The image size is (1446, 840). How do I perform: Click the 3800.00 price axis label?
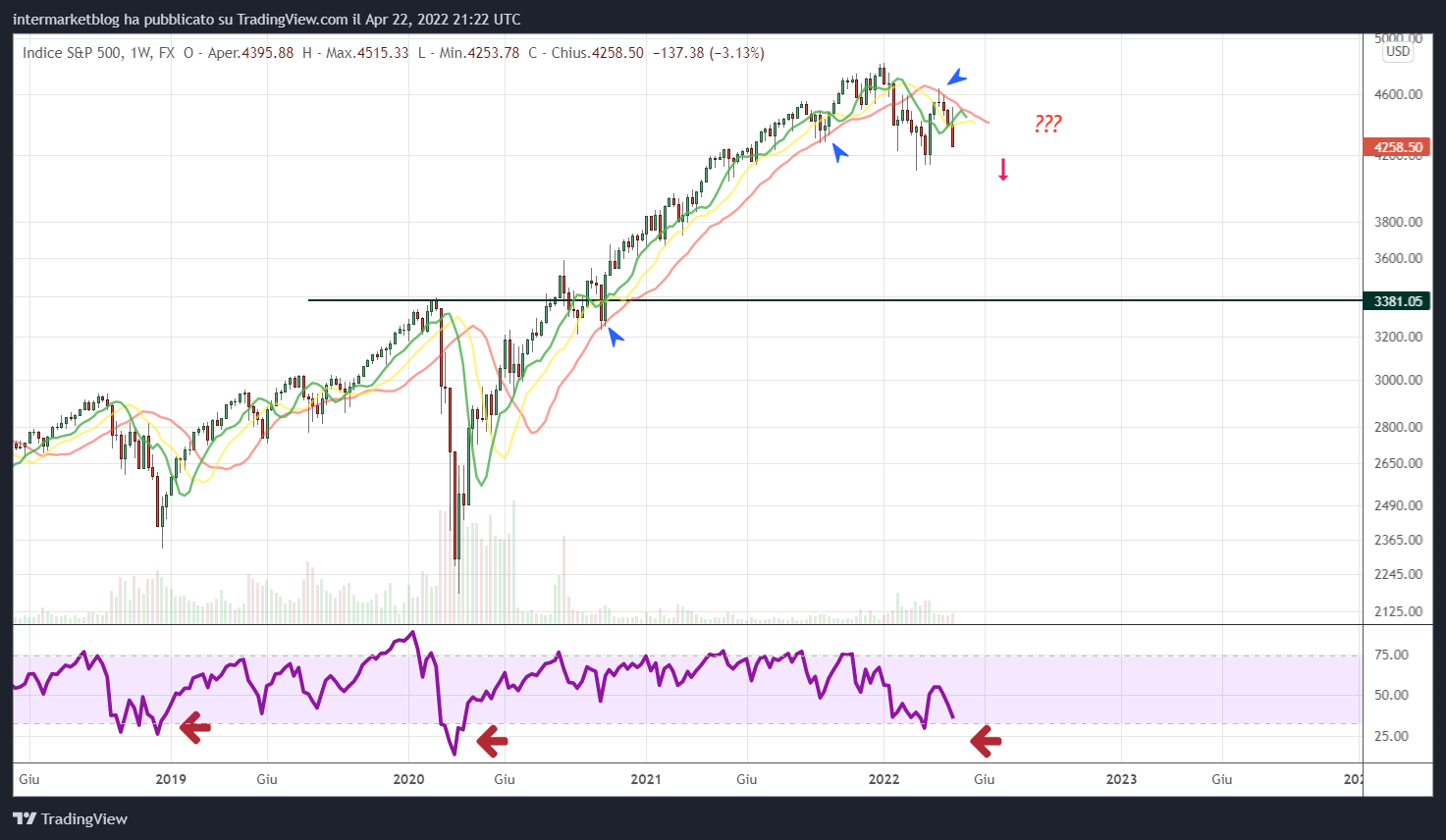click(1398, 222)
